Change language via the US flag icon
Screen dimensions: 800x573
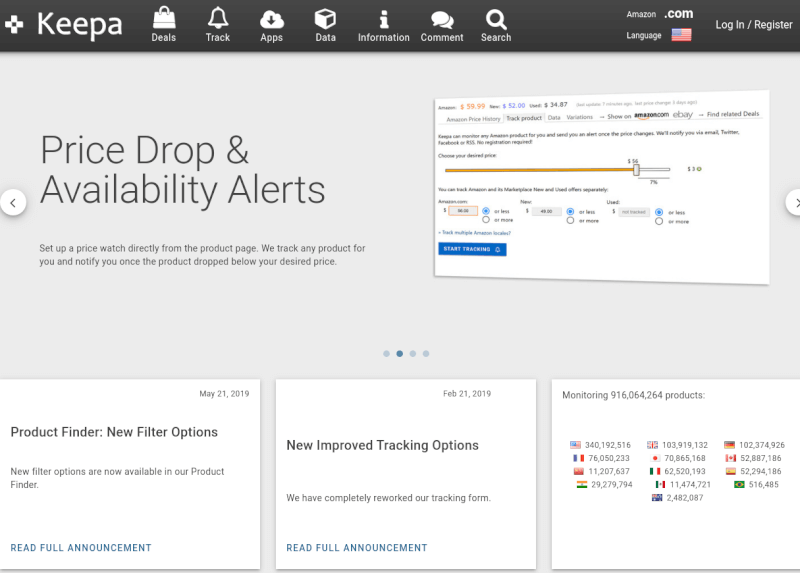coord(681,35)
